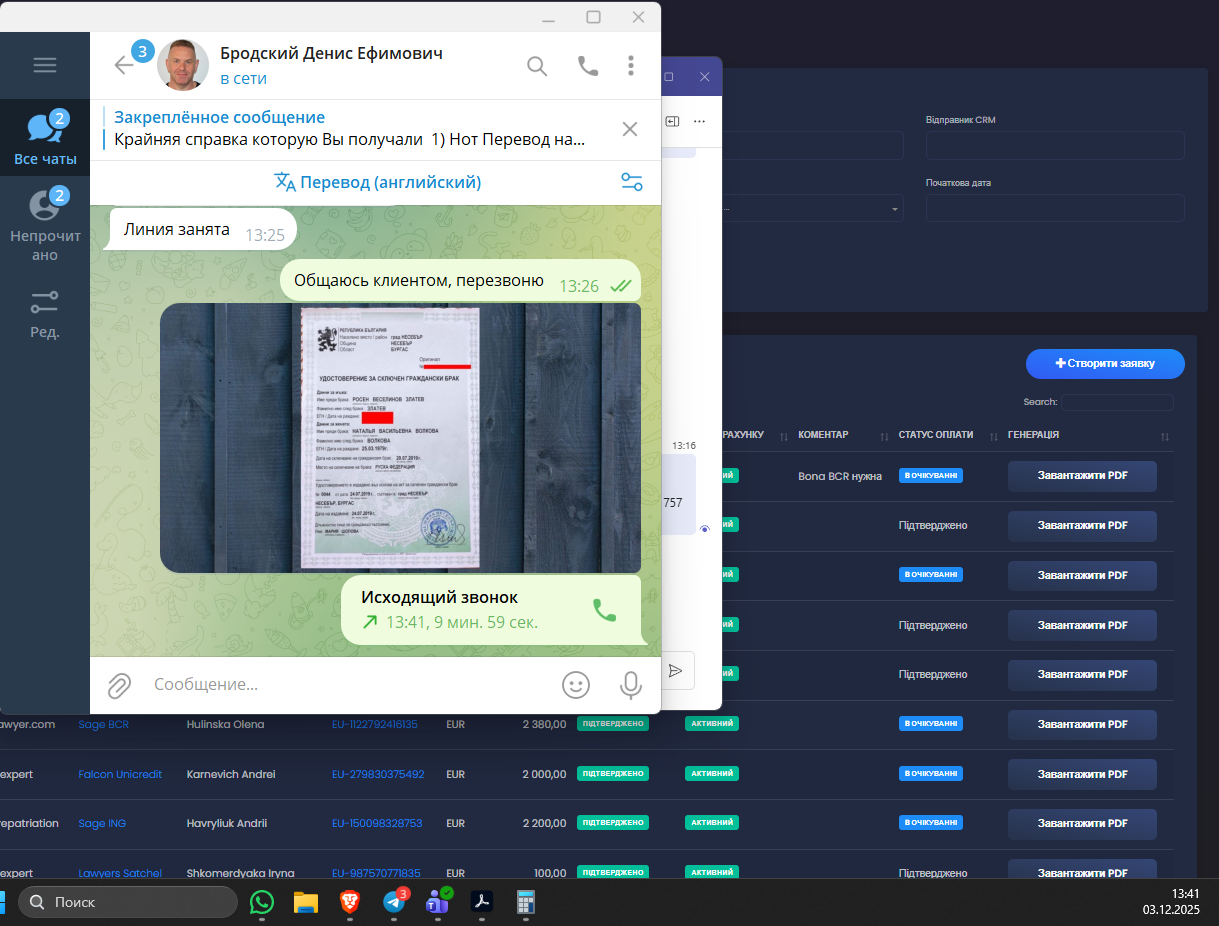The height and width of the screenshot is (926, 1219).
Task: Open account link EU-1122792416135
Action: [x=375, y=724]
